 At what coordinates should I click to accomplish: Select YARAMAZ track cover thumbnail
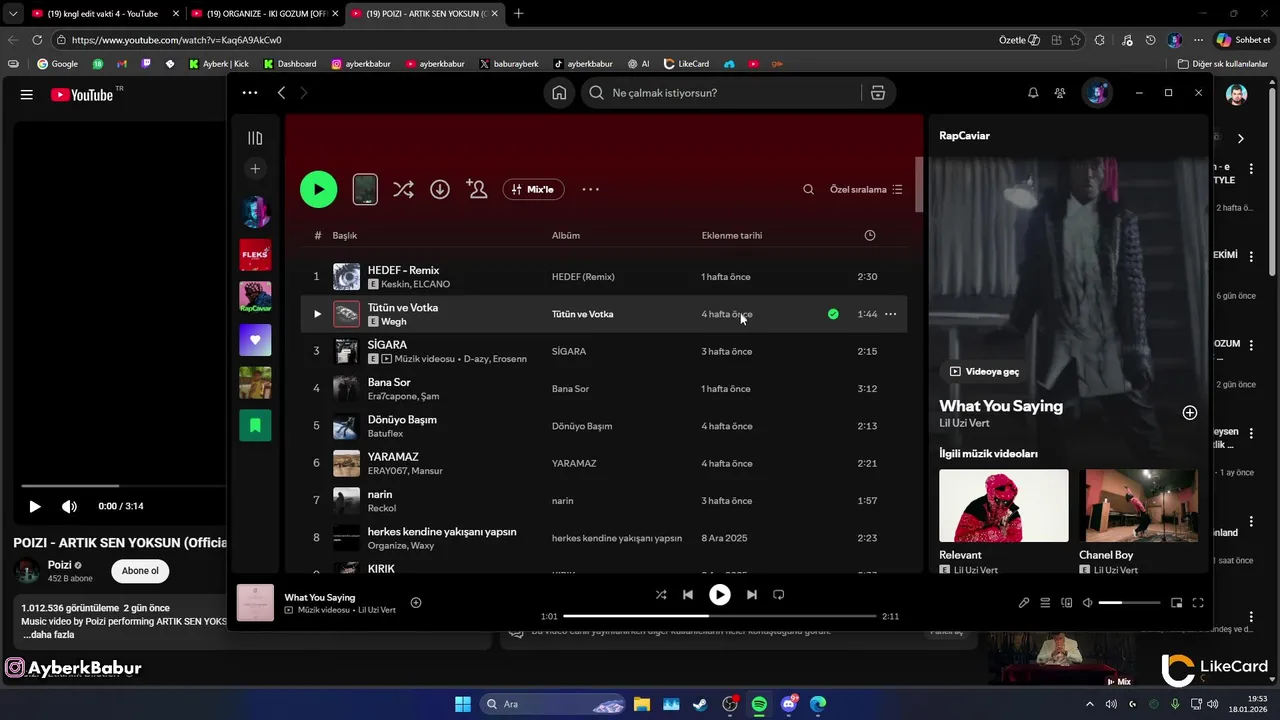[x=346, y=463]
